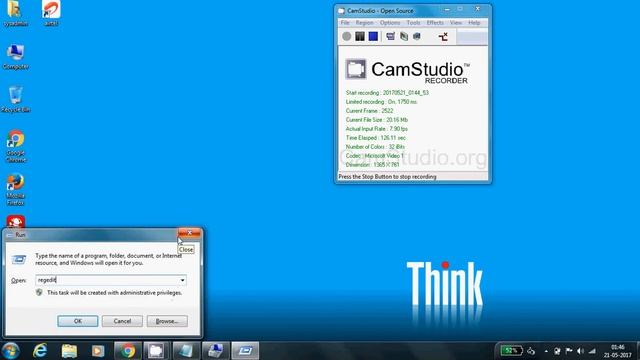The image size is (640, 360).
Task: Open the Action Center flag tray icon
Action: pyautogui.click(x=569, y=351)
